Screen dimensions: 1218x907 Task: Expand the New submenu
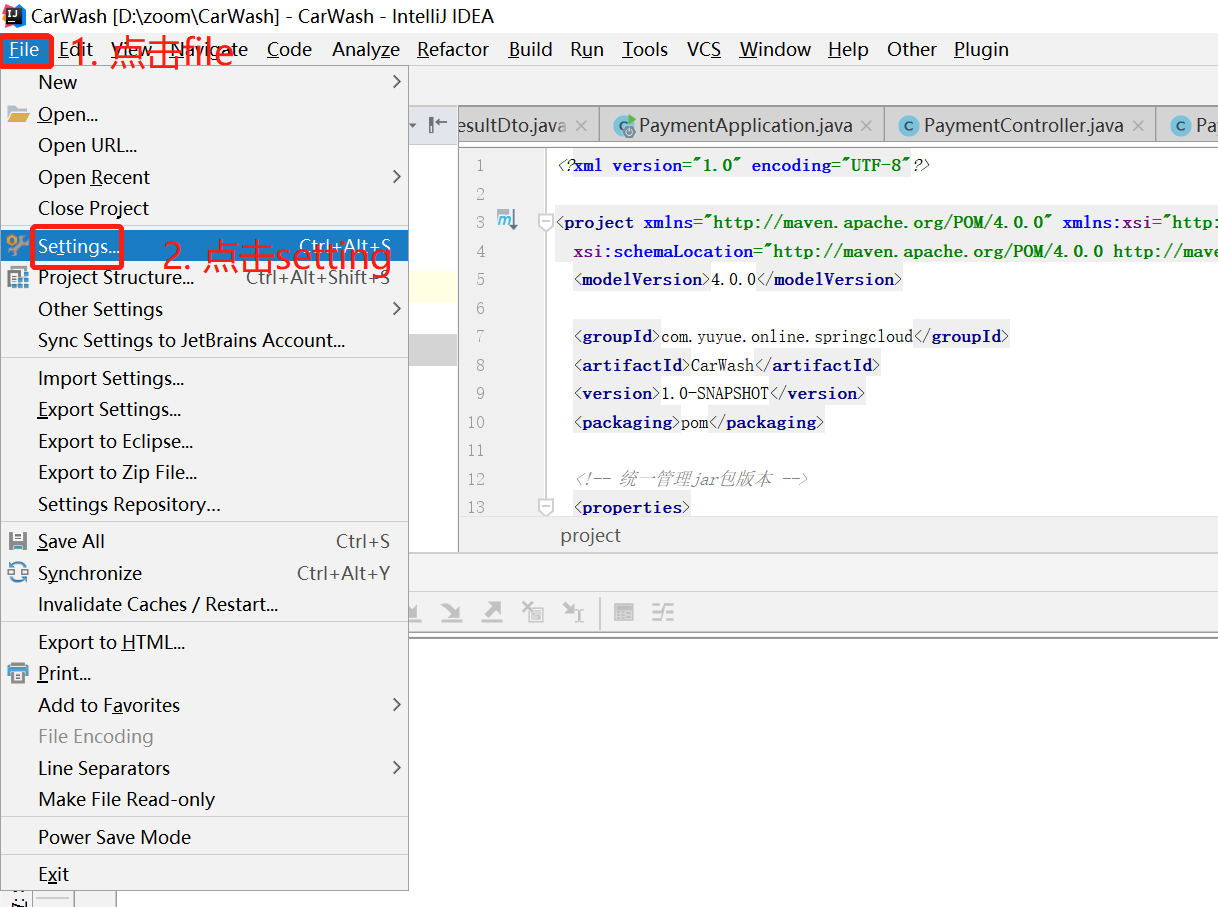tap(204, 82)
